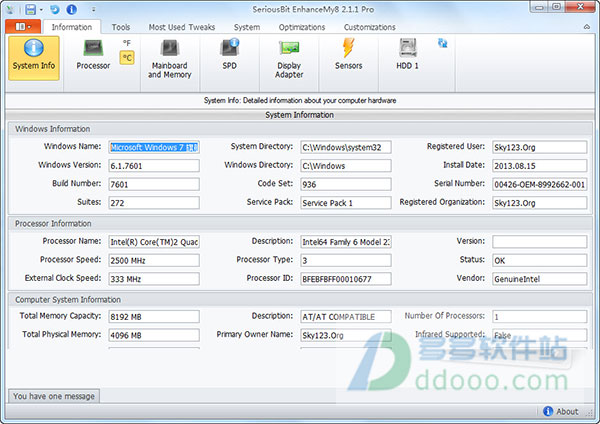Click the refresh icon beside HDD 1
This screenshot has height=424, width=600.
click(x=442, y=43)
